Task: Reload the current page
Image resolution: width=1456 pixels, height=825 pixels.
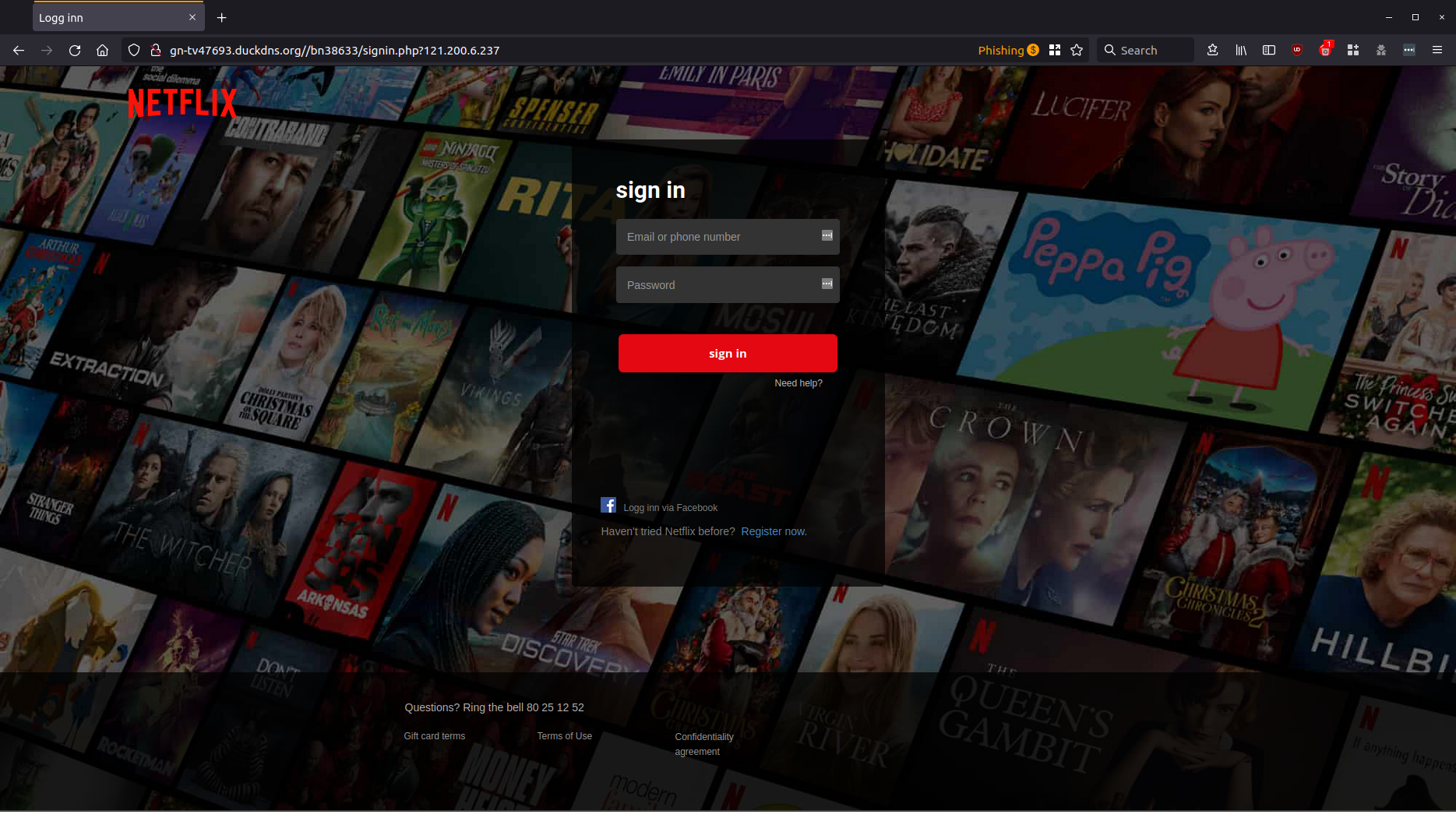Action: coord(75,50)
